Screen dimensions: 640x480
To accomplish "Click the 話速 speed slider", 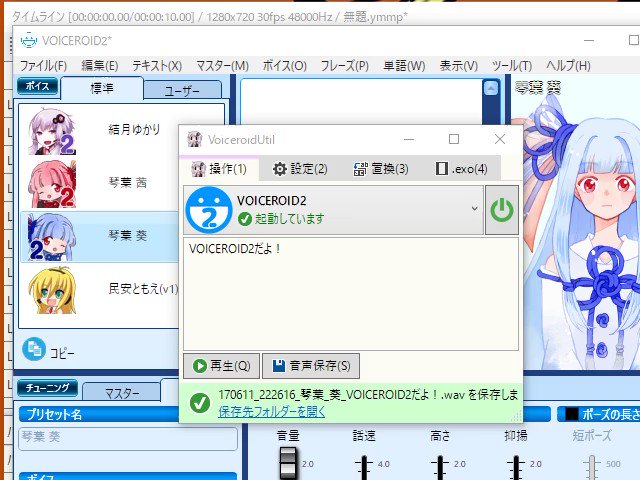I will 364,465.
